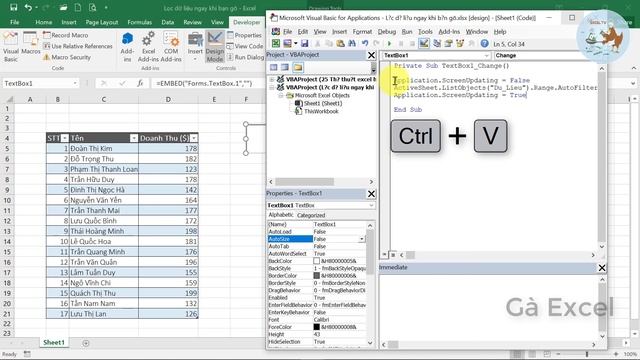
Task: Click the Undo arrow in VBA toolbar
Action: tap(365, 43)
